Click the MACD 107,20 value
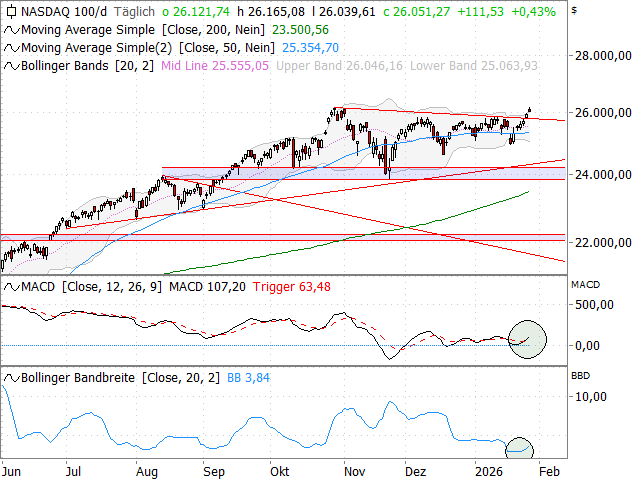The width and height of the screenshot is (640, 480). click(207, 287)
